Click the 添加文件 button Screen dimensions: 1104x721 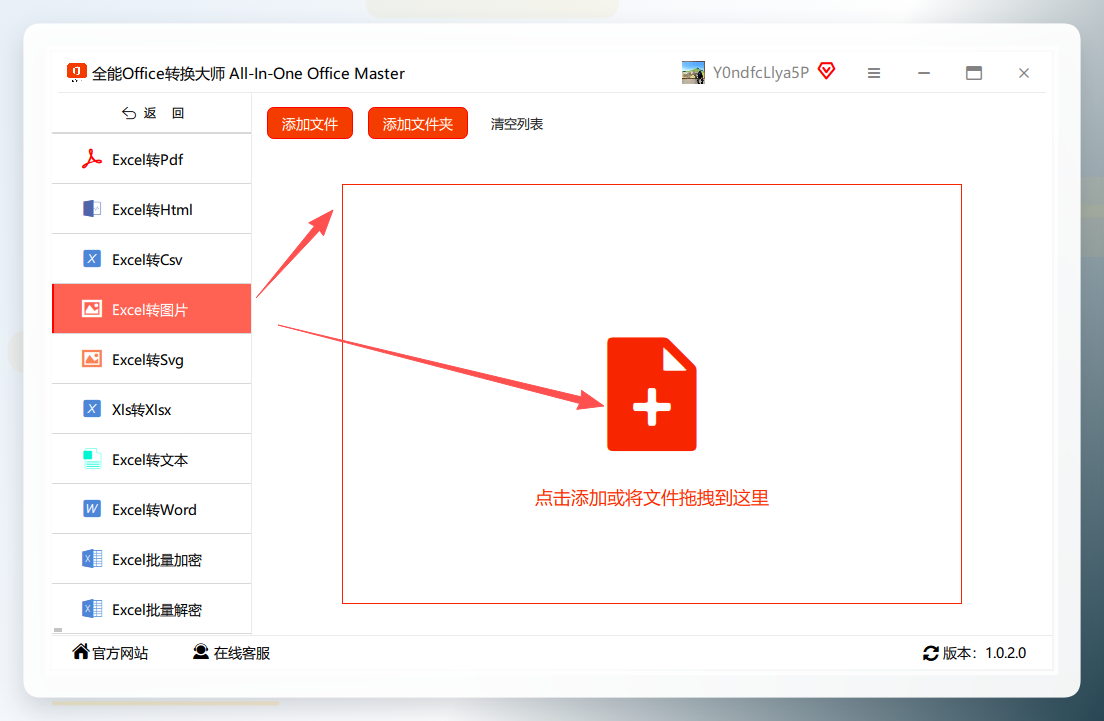pyautogui.click(x=310, y=124)
